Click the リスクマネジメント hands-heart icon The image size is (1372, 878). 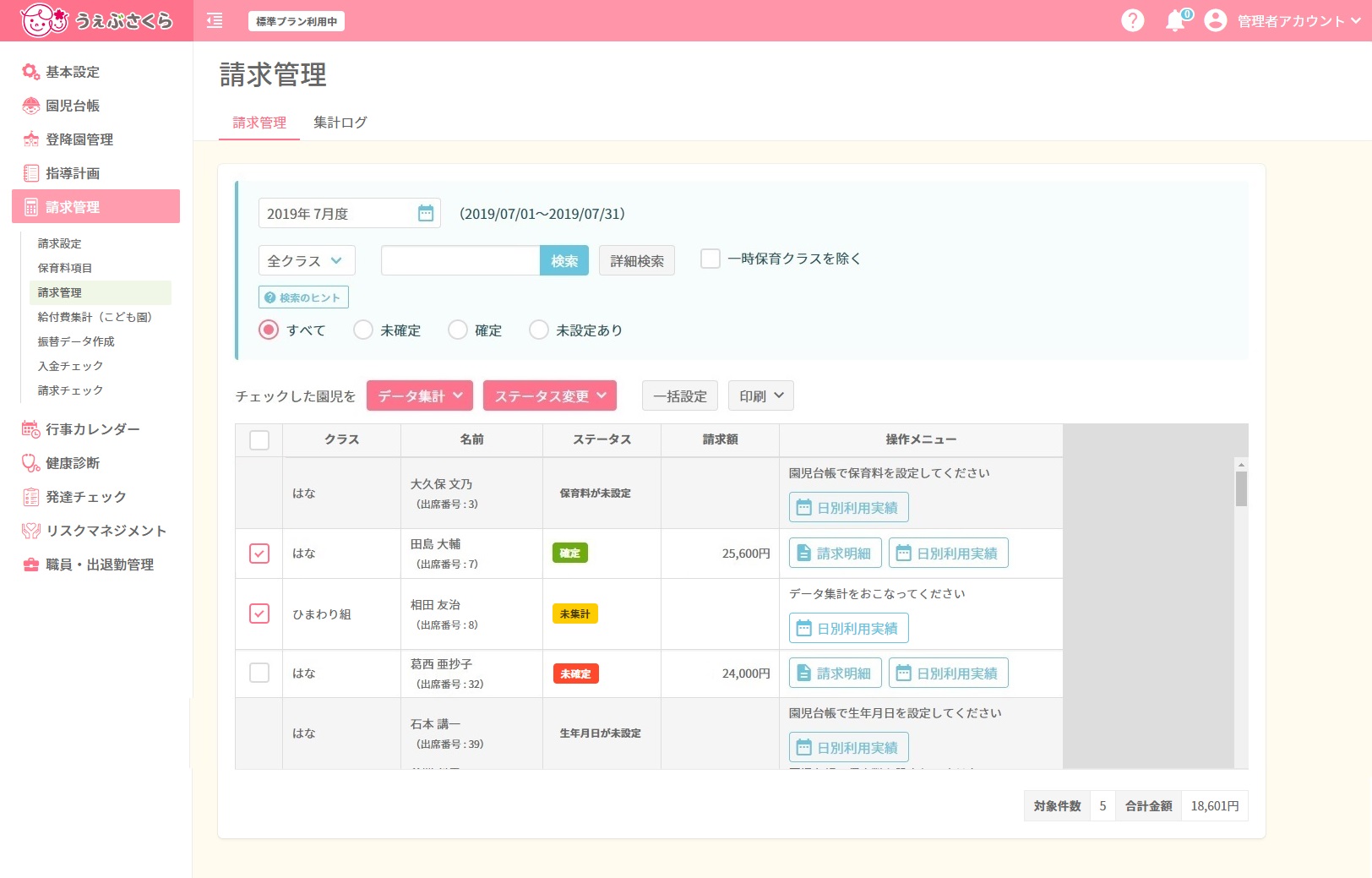click(31, 531)
